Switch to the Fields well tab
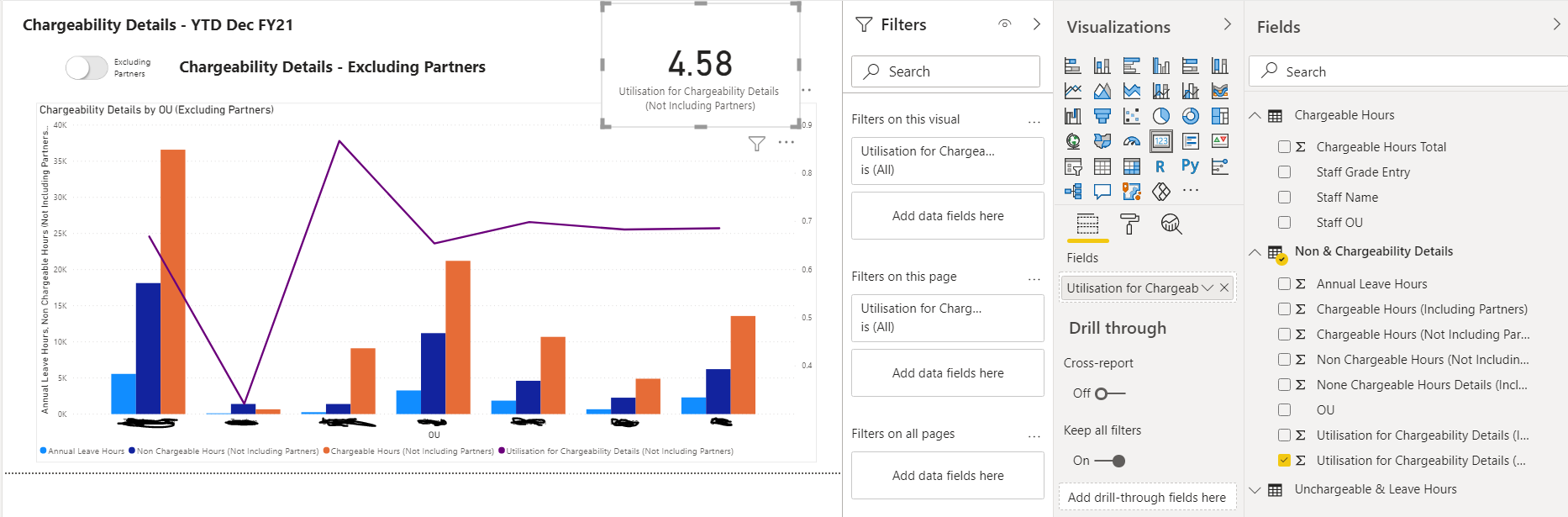Image resolution: width=1568 pixels, height=517 pixels. pos(1087,224)
